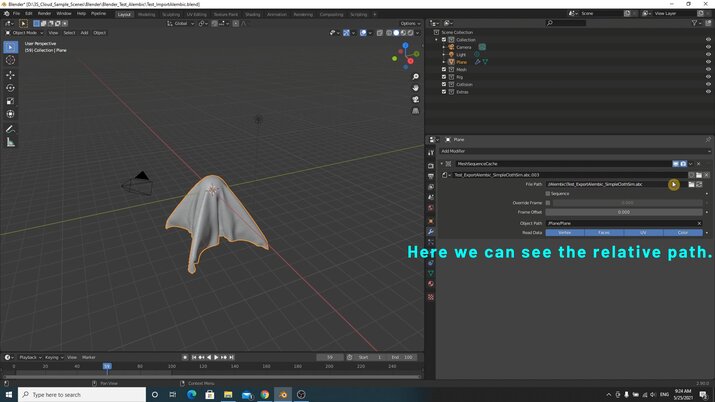Open Render properties tab
Image resolution: width=715 pixels, height=402 pixels.
(430, 166)
